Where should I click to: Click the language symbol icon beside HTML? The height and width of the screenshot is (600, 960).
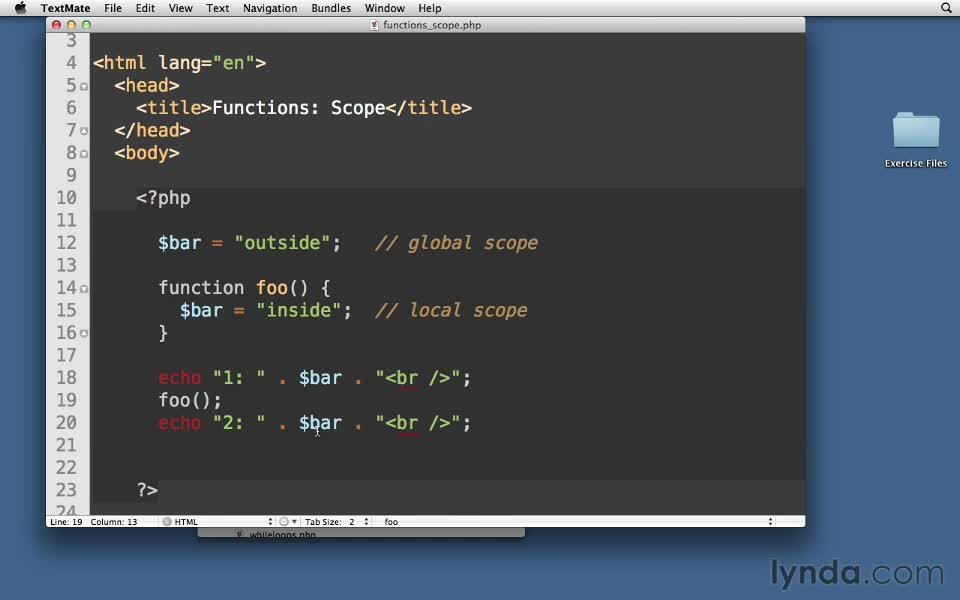[167, 522]
